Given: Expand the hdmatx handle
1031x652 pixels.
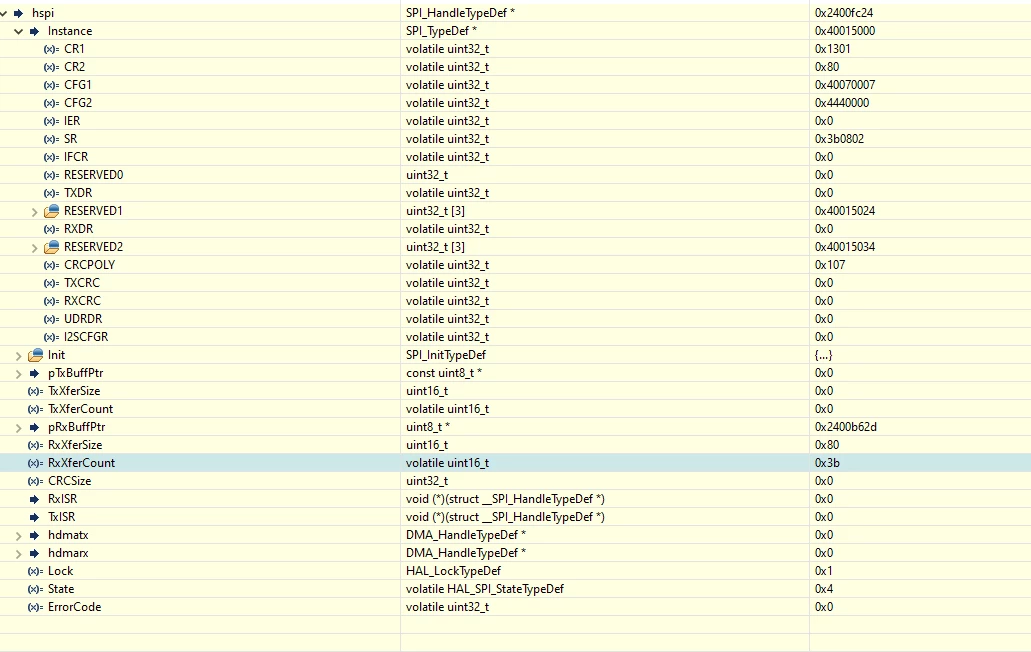Looking at the screenshot, I should point(18,536).
